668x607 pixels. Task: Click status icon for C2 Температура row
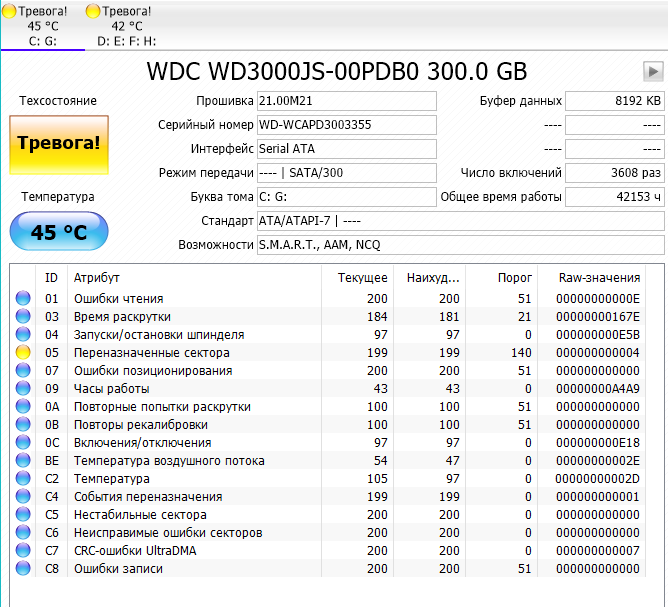point(23,478)
